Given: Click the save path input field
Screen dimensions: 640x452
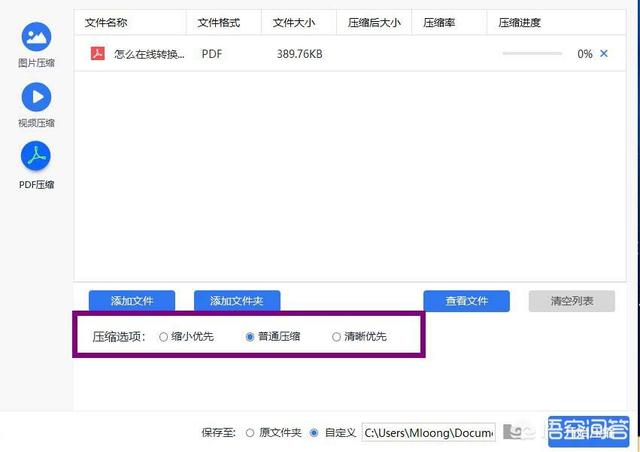Looking at the screenshot, I should [x=429, y=432].
